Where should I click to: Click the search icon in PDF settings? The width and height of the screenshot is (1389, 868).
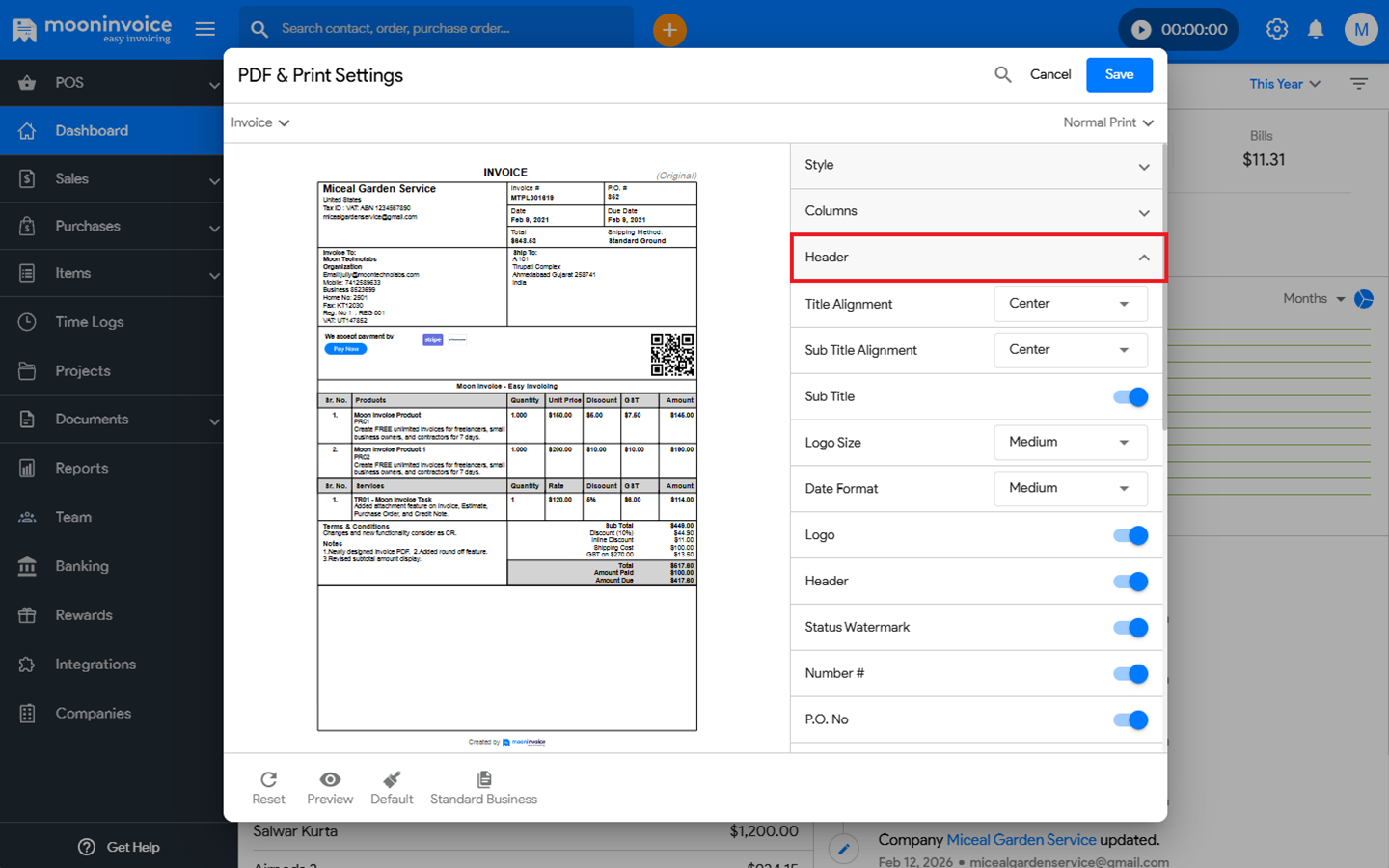[x=1003, y=74]
